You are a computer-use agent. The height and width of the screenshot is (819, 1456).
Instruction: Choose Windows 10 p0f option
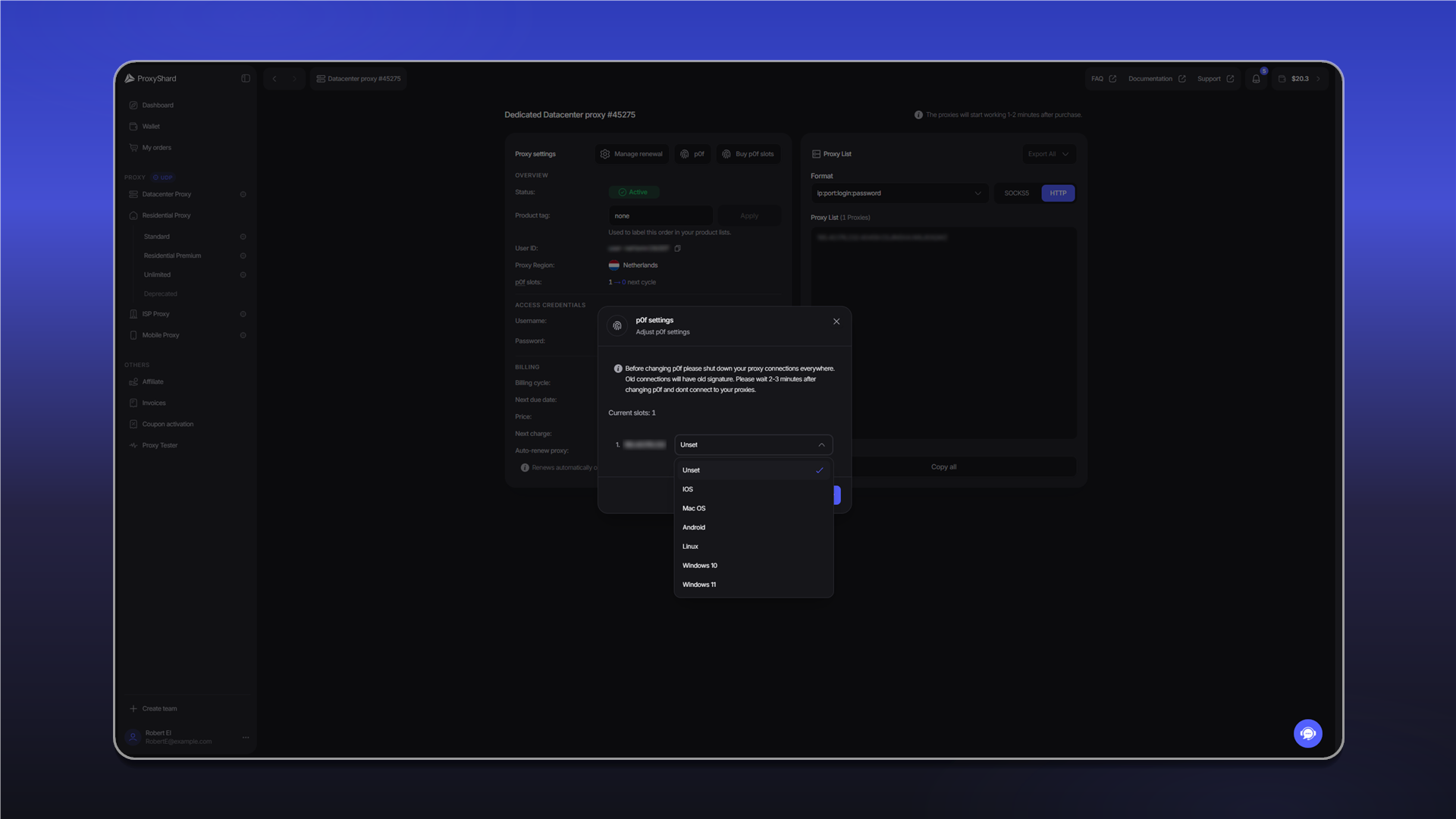point(753,565)
